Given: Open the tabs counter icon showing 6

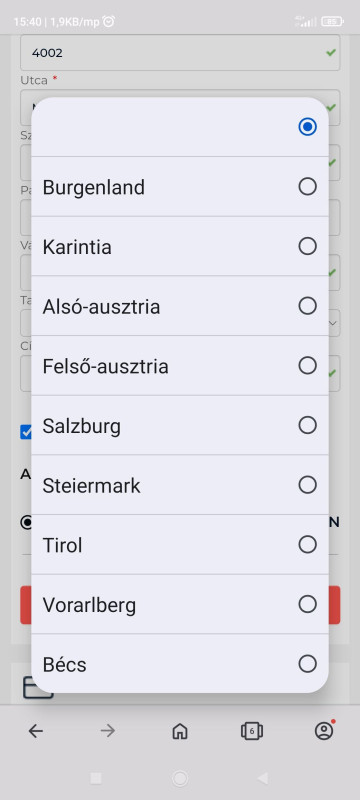Looking at the screenshot, I should coord(252,731).
